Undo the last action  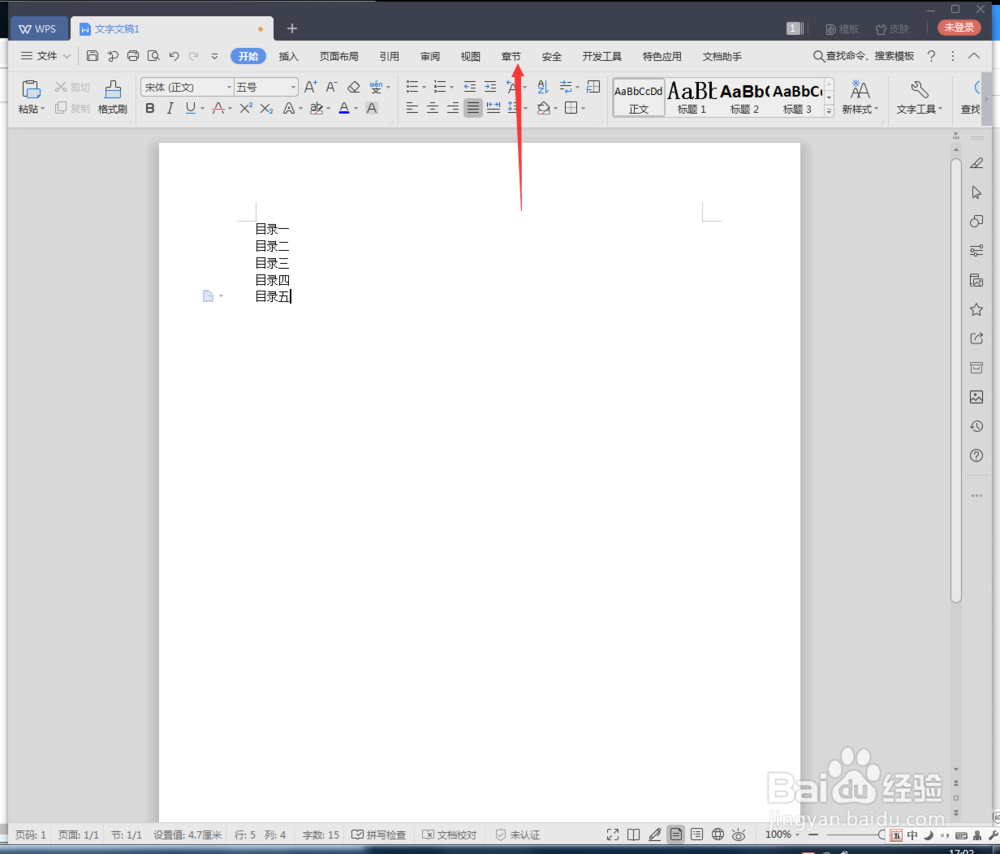coord(173,56)
